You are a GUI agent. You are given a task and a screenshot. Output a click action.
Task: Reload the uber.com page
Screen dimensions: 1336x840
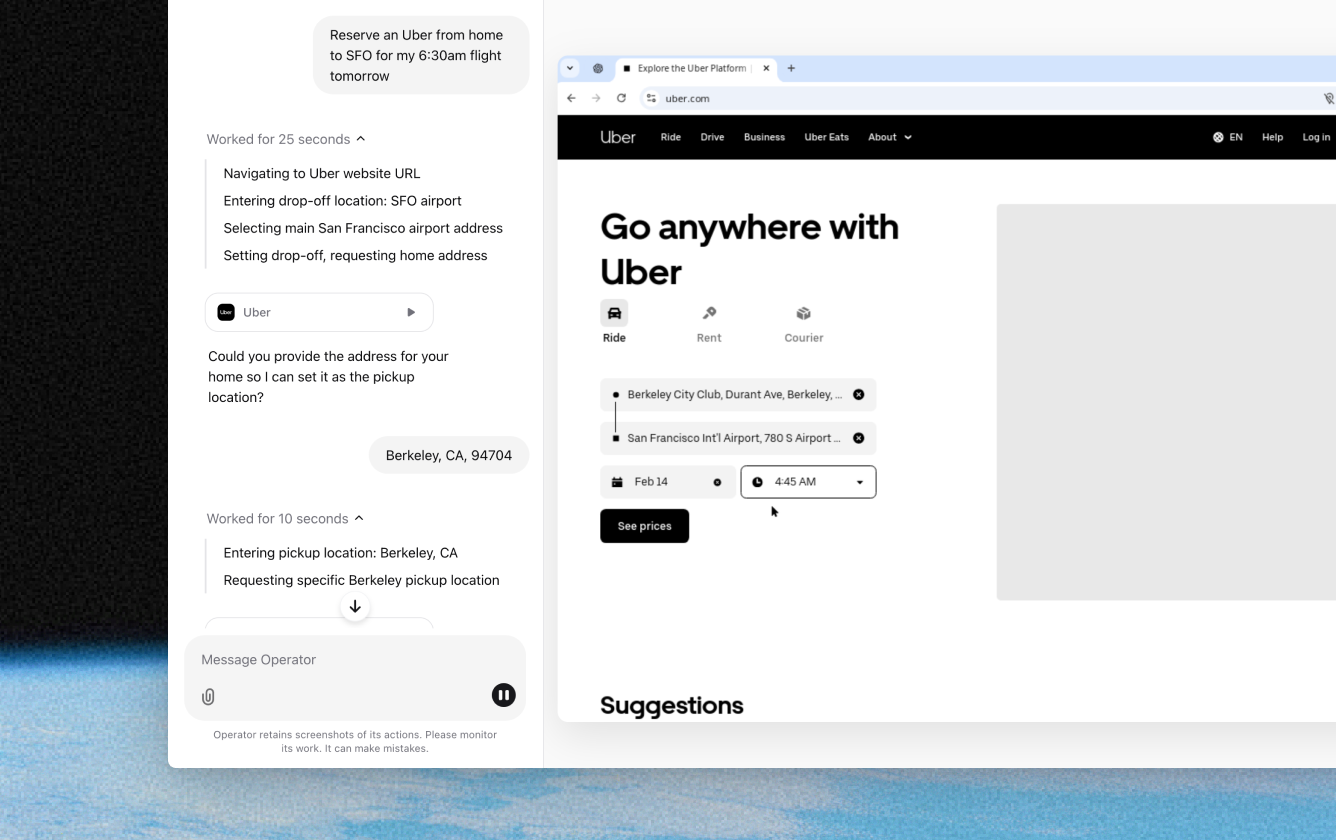[x=621, y=98]
